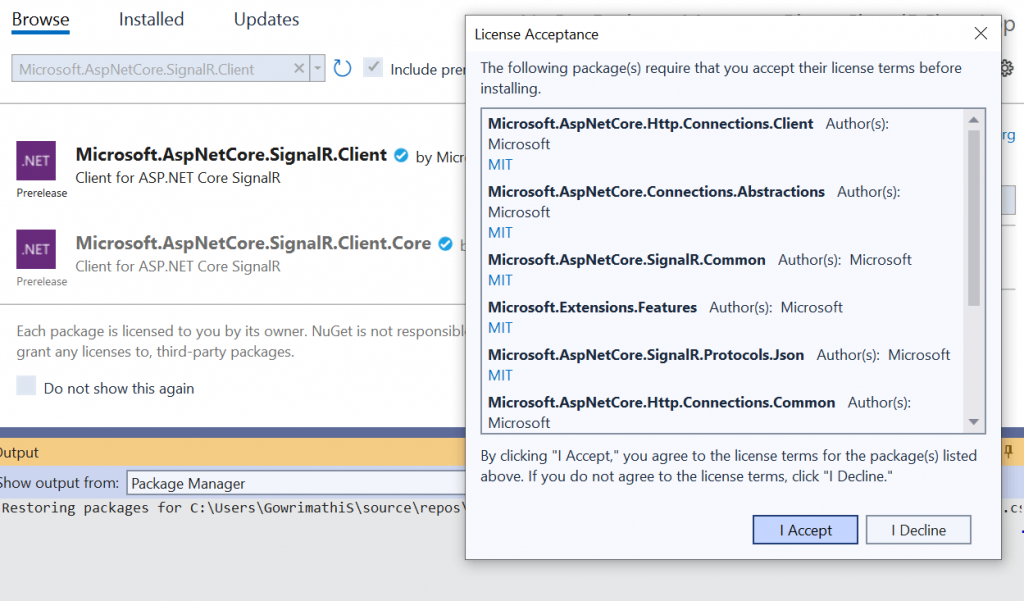Click the I Accept button

pos(804,529)
